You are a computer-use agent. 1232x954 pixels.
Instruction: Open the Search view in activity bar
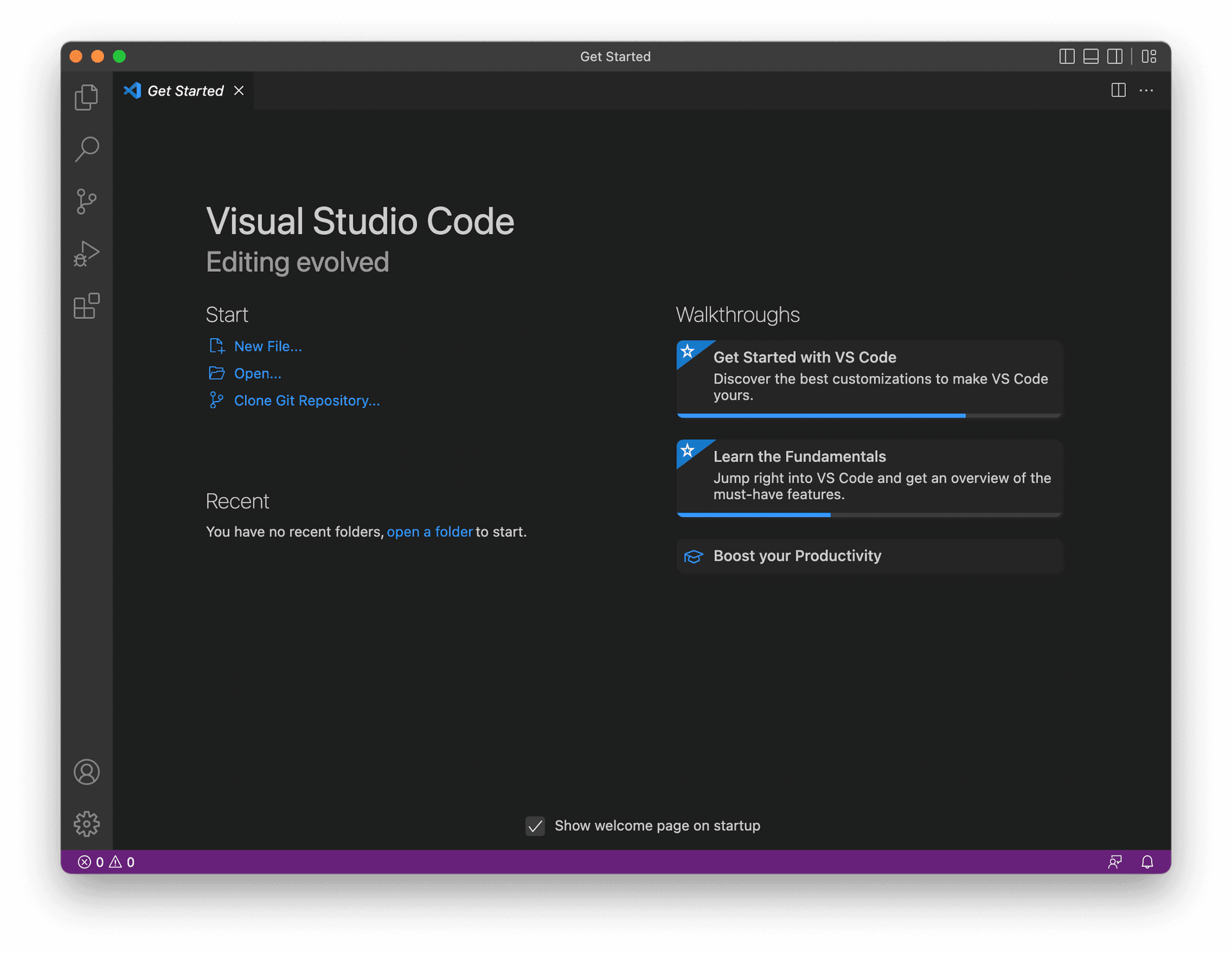[x=87, y=149]
